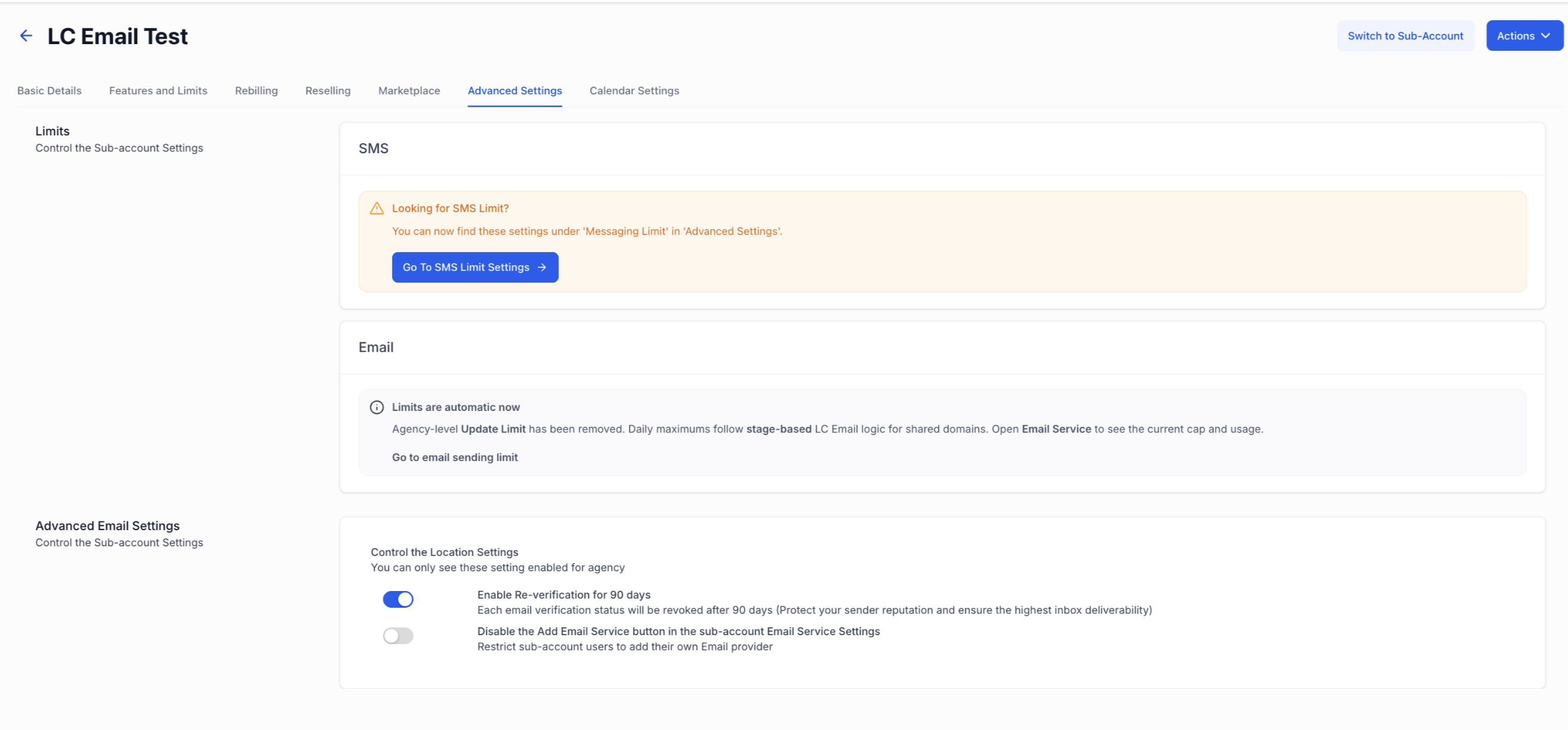The image size is (1568, 730).
Task: Click the arrow icon on SMS Limit Settings button
Action: click(542, 267)
